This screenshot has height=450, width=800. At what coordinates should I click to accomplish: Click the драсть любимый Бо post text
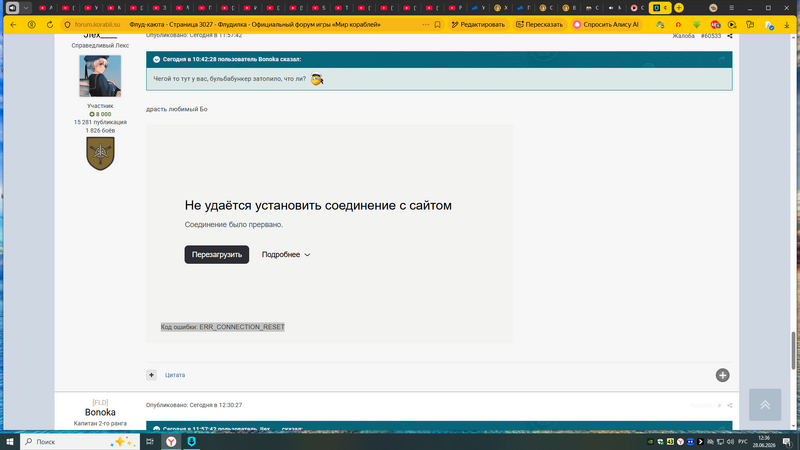[177, 109]
